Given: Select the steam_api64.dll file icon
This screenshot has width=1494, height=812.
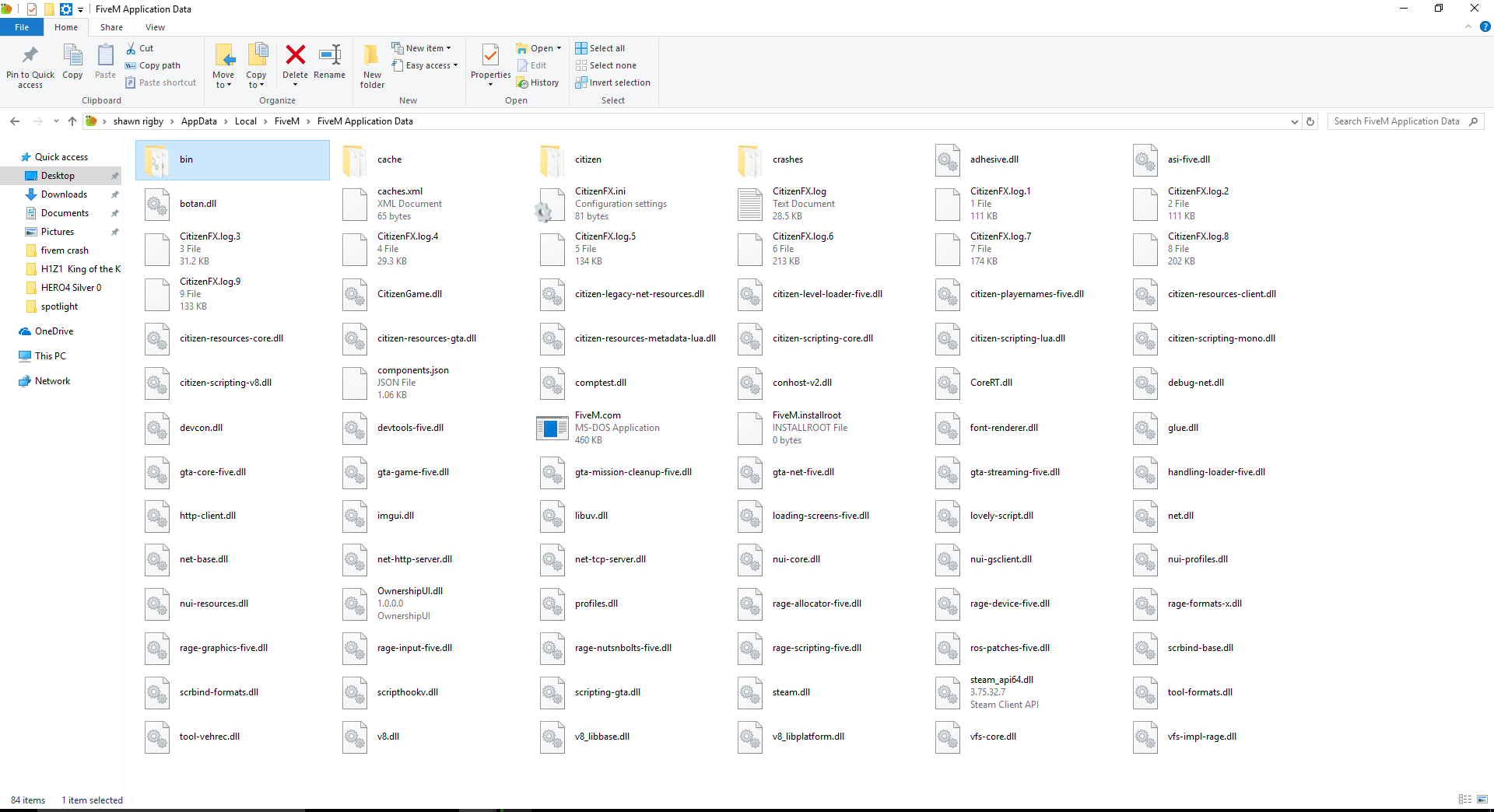Looking at the screenshot, I should pyautogui.click(x=948, y=692).
